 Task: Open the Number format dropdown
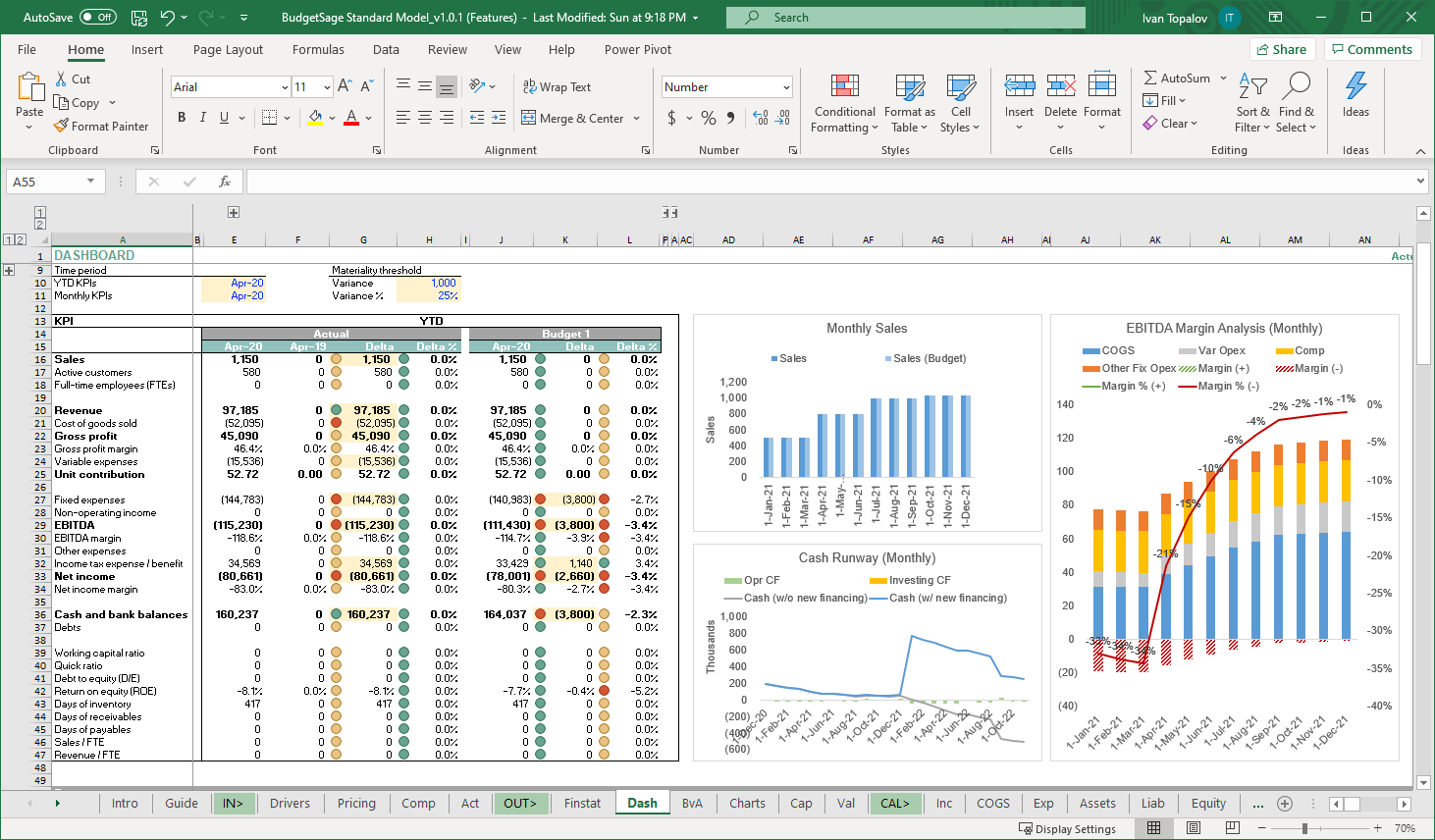(x=786, y=87)
